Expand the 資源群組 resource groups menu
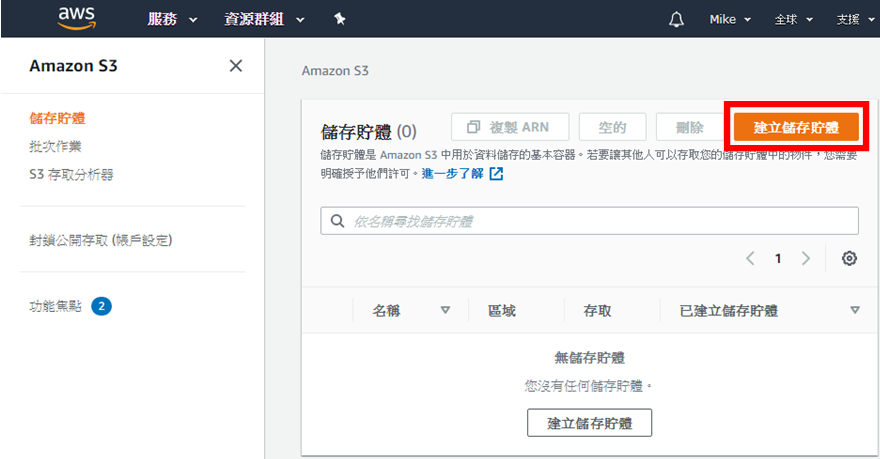Viewport: 880px width, 459px height. [264, 20]
